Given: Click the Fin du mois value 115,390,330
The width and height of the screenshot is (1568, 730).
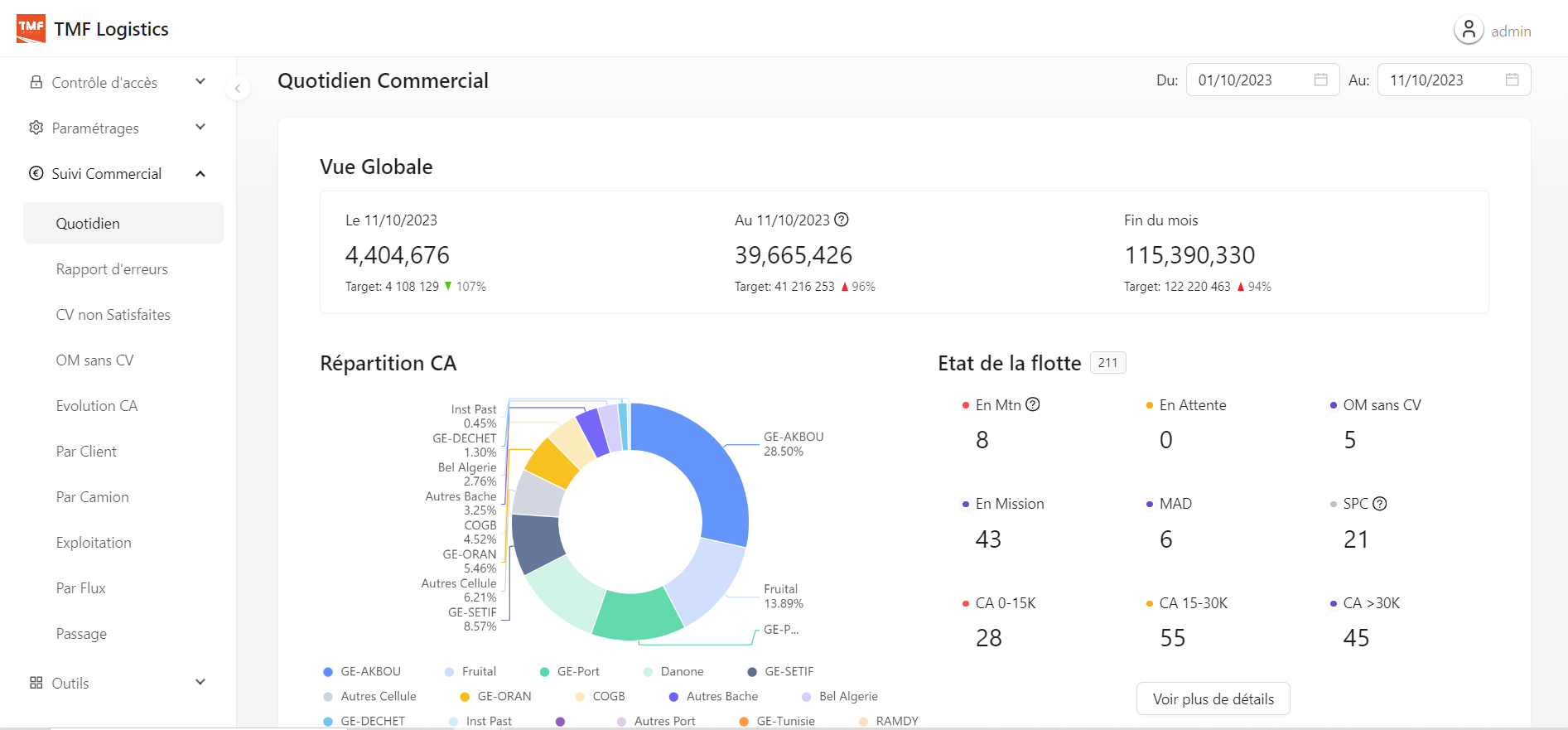Looking at the screenshot, I should (x=1189, y=255).
